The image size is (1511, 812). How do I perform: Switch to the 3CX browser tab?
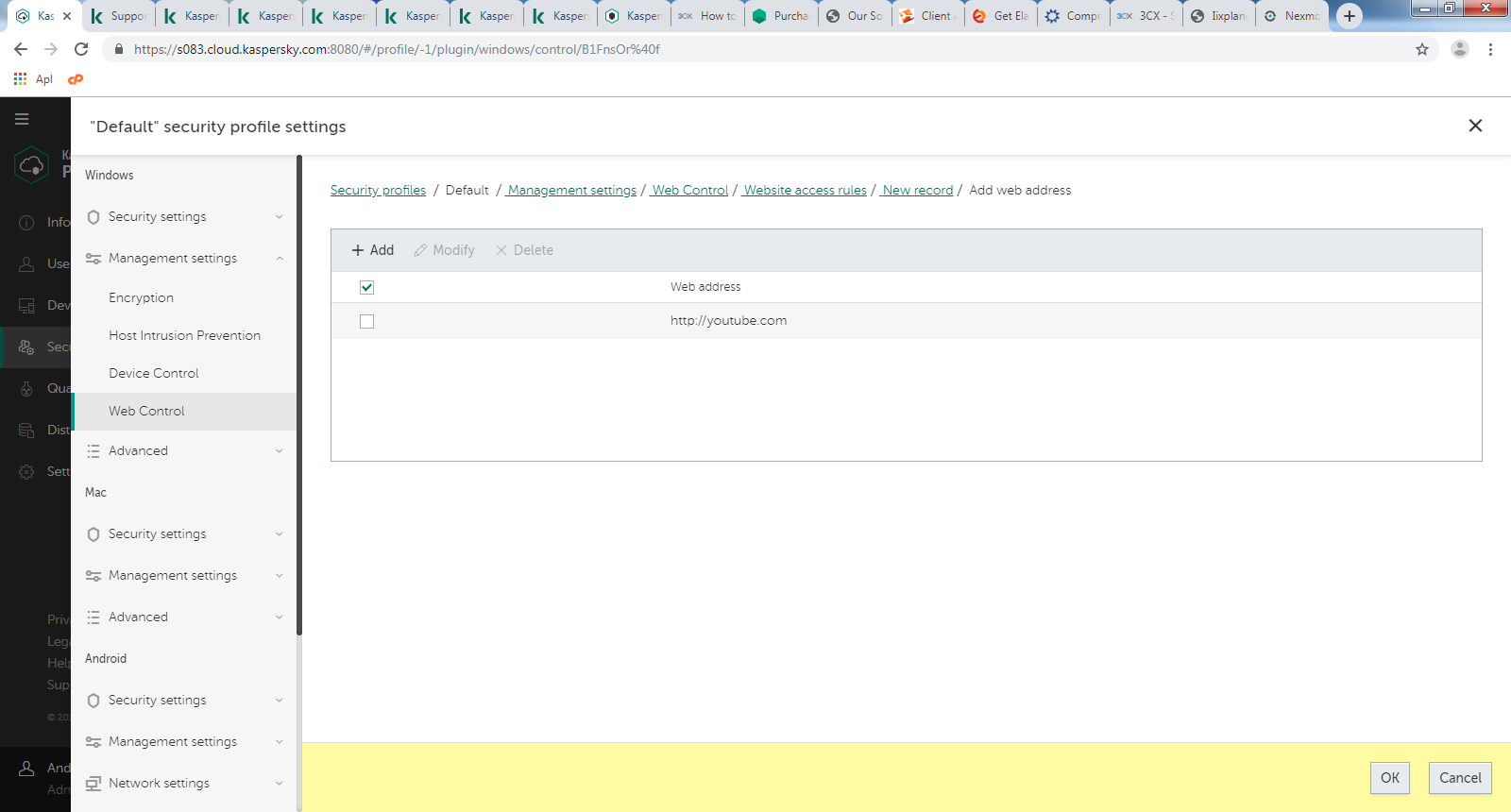[1146, 16]
